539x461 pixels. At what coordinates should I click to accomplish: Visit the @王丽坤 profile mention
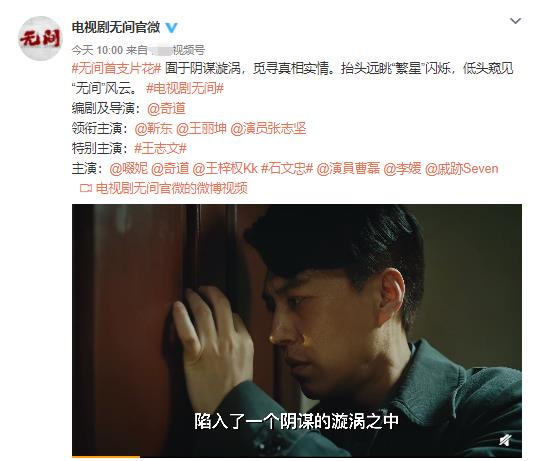point(201,128)
